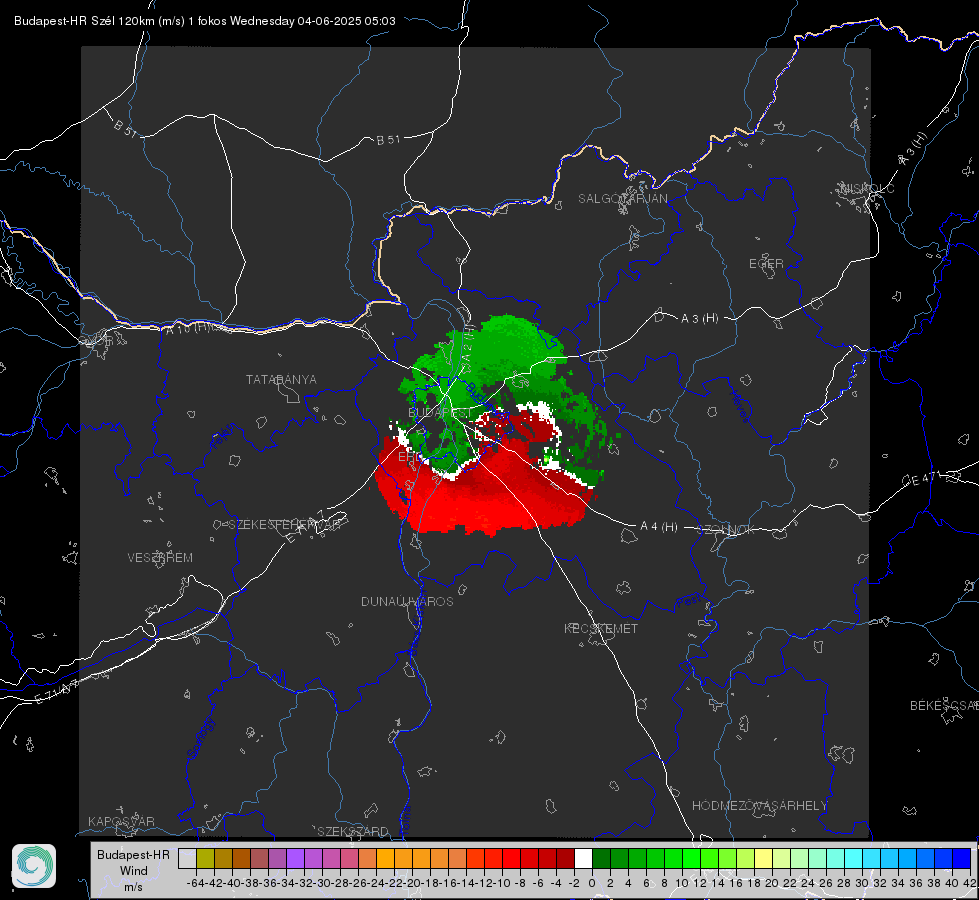Click the B 51 label above Salgótarján route
Image resolution: width=979 pixels, height=900 pixels.
click(388, 140)
